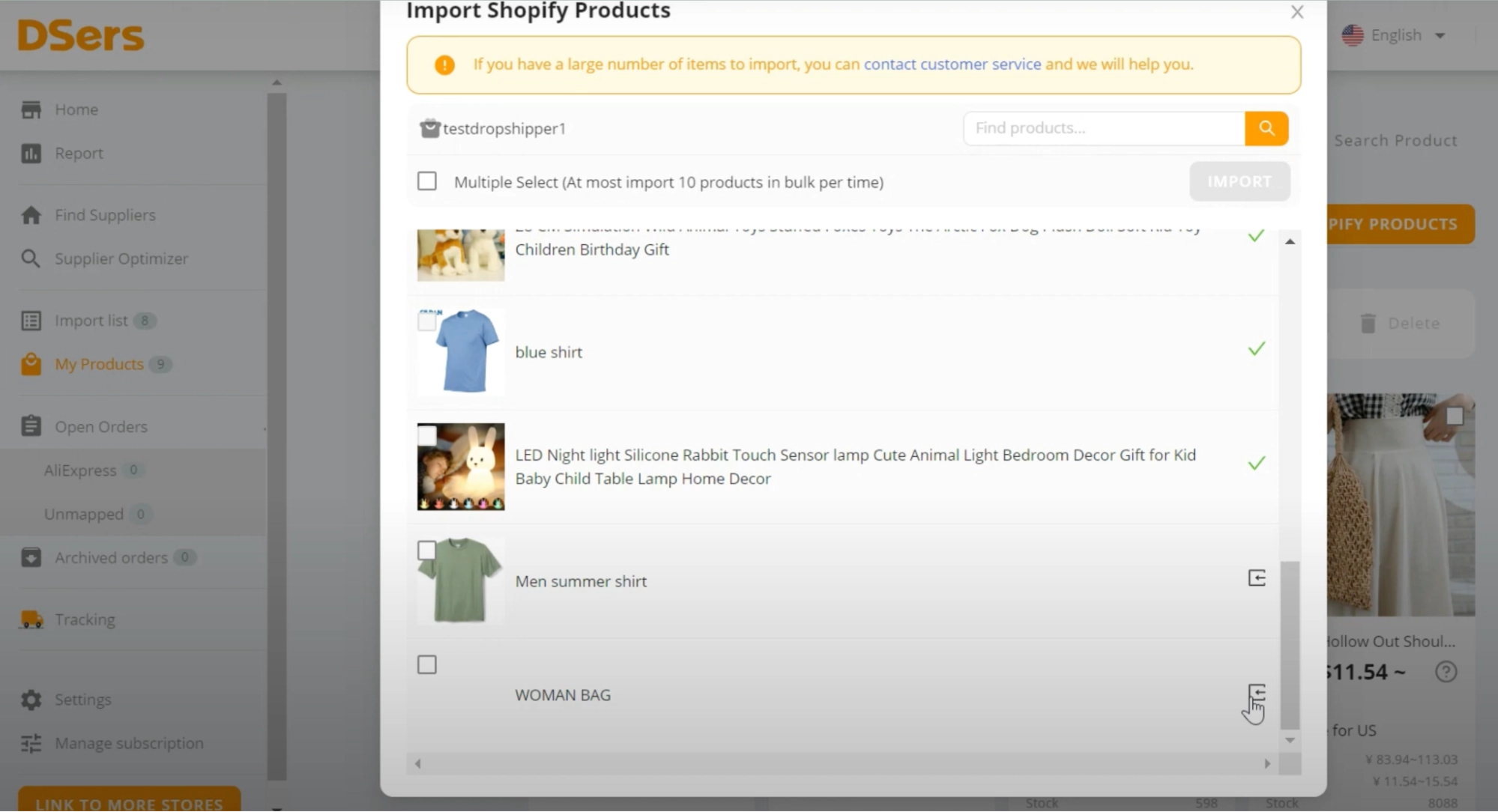Click the product list scroll down arrow
This screenshot has width=1498, height=812.
1290,740
